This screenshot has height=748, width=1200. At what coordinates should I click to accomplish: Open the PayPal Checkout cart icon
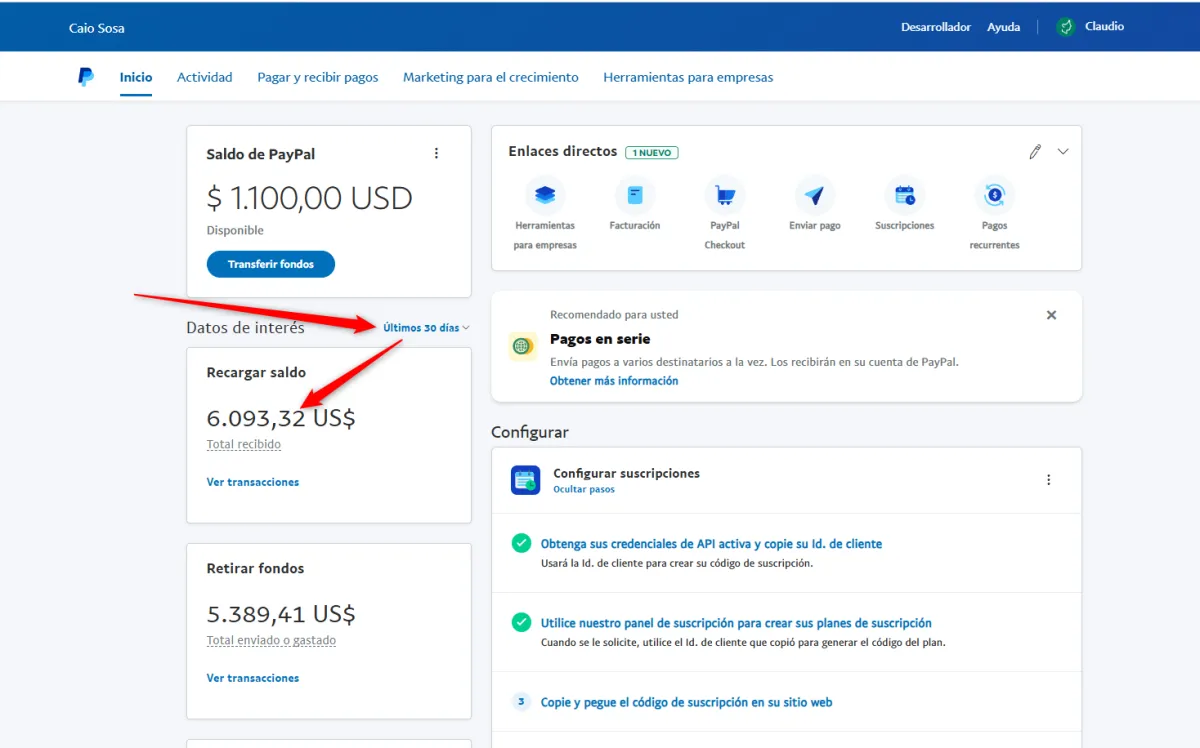725,195
